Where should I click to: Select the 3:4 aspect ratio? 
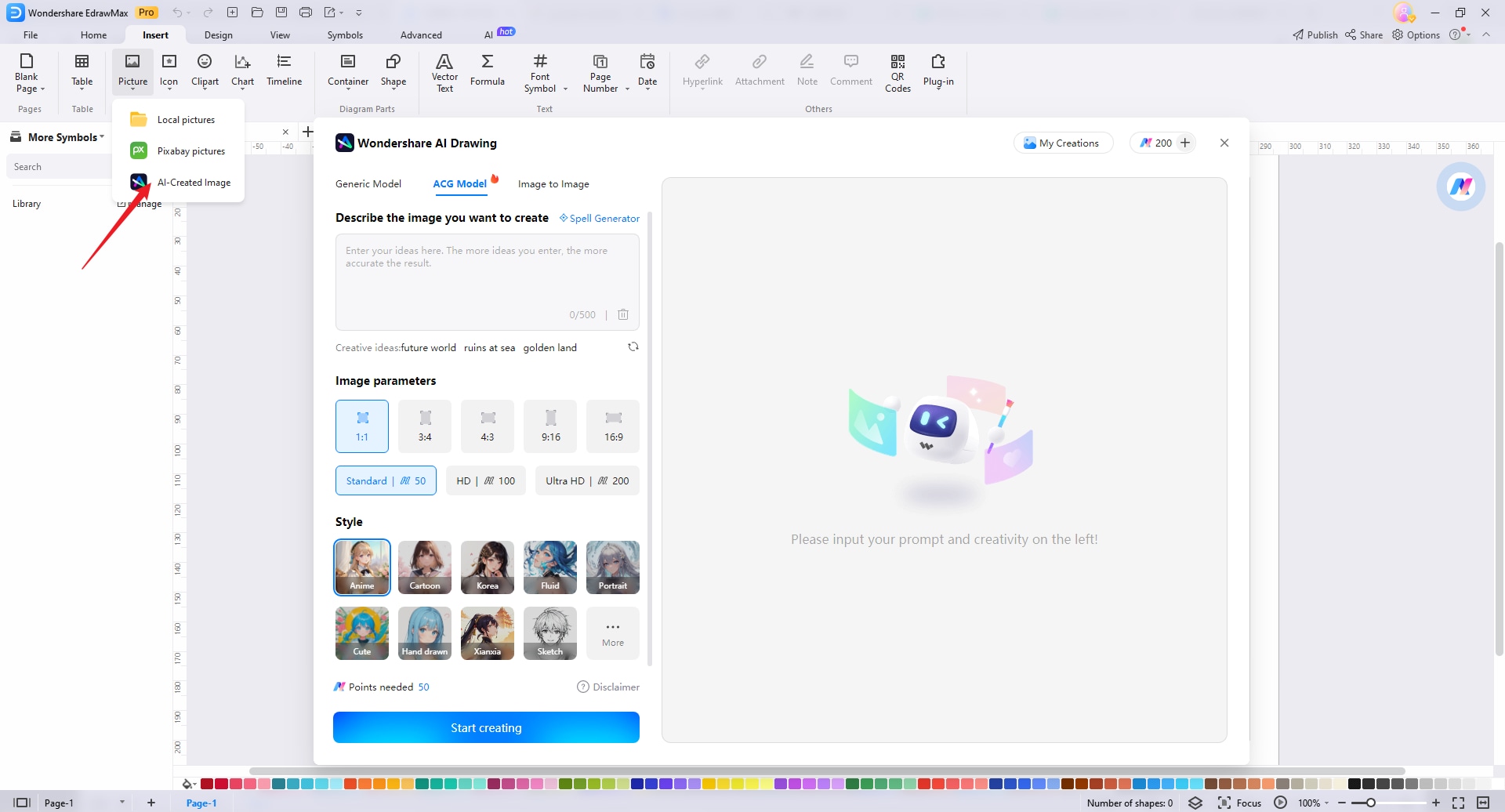pos(425,426)
